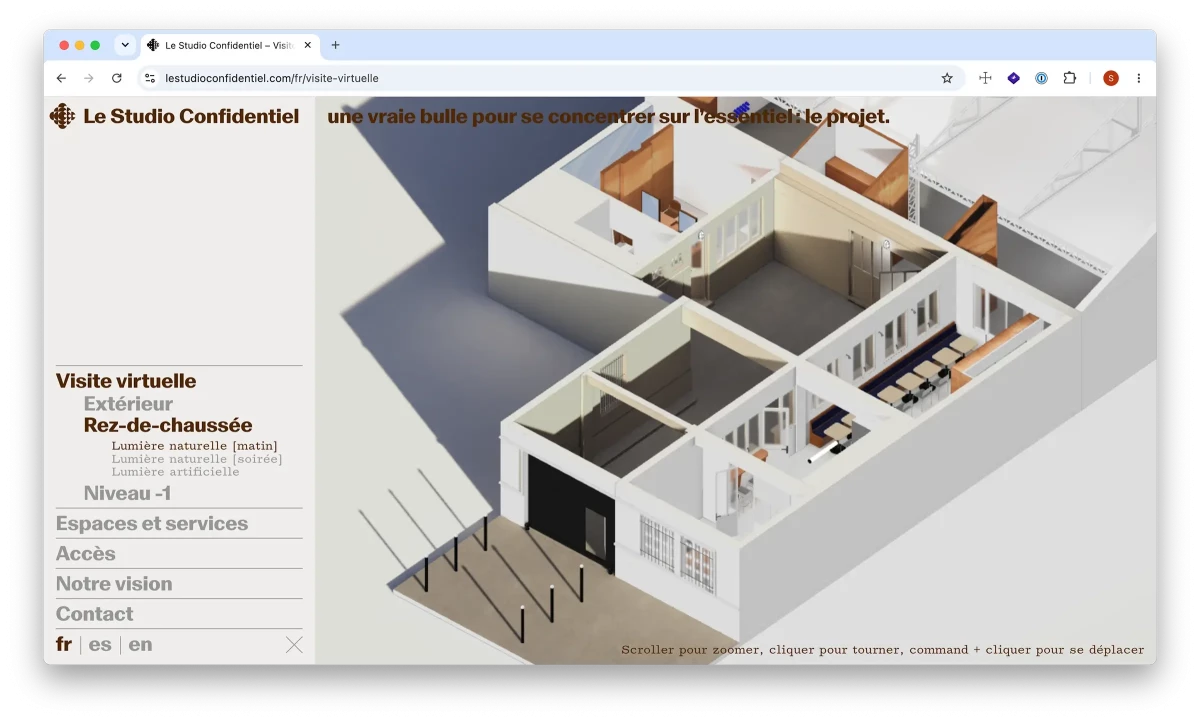The width and height of the screenshot is (1200, 722).
Task: Select the Rez-de-chaussée floor
Action: click(x=168, y=425)
